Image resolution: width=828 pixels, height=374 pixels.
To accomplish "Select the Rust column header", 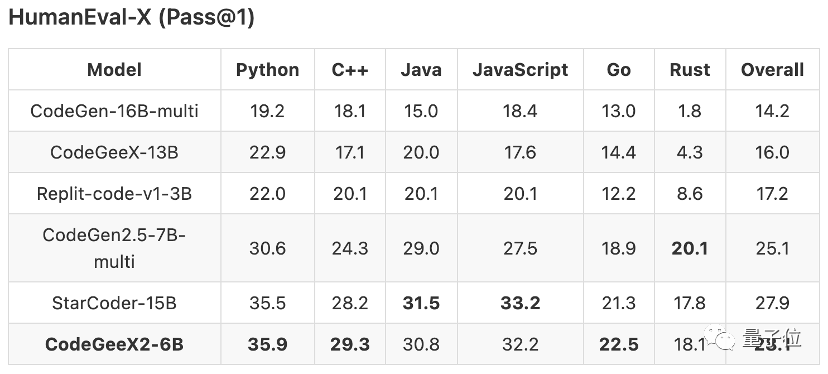I will [x=690, y=70].
